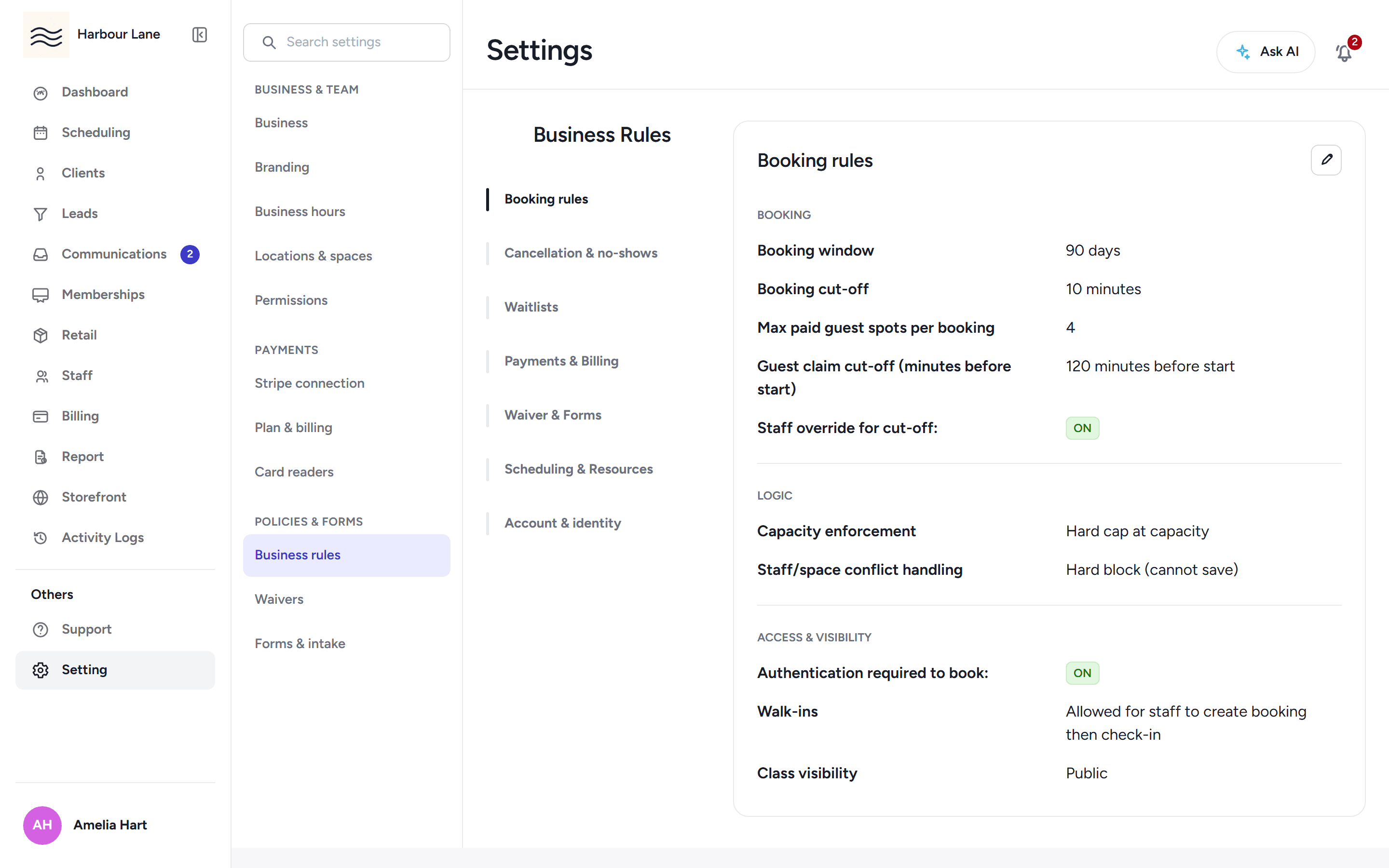Image resolution: width=1389 pixels, height=868 pixels.
Task: Open the Scheduling & Resources section
Action: tap(578, 469)
